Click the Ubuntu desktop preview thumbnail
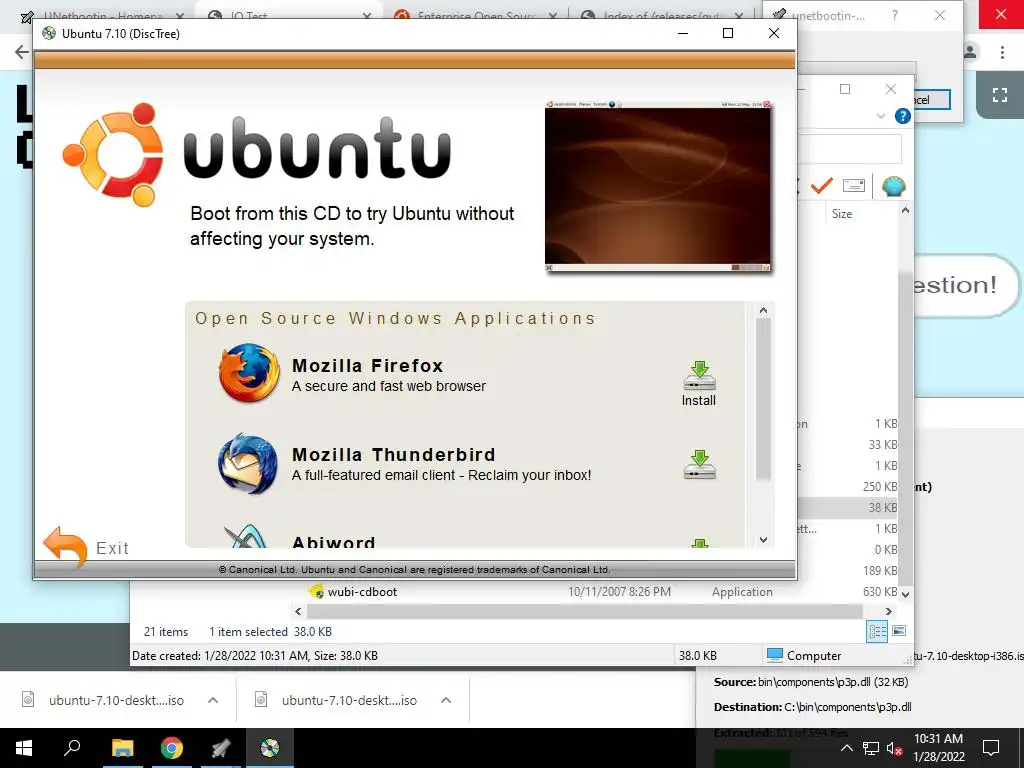This screenshot has height=768, width=1024. (x=658, y=186)
